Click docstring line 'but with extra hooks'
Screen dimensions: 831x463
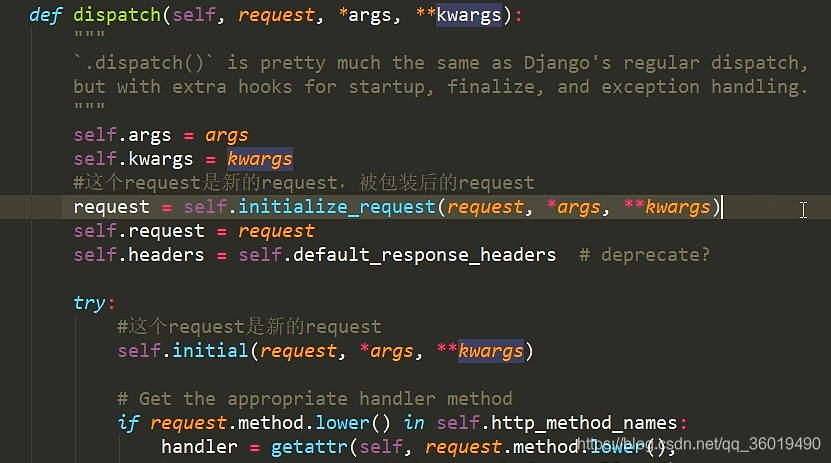440,86
